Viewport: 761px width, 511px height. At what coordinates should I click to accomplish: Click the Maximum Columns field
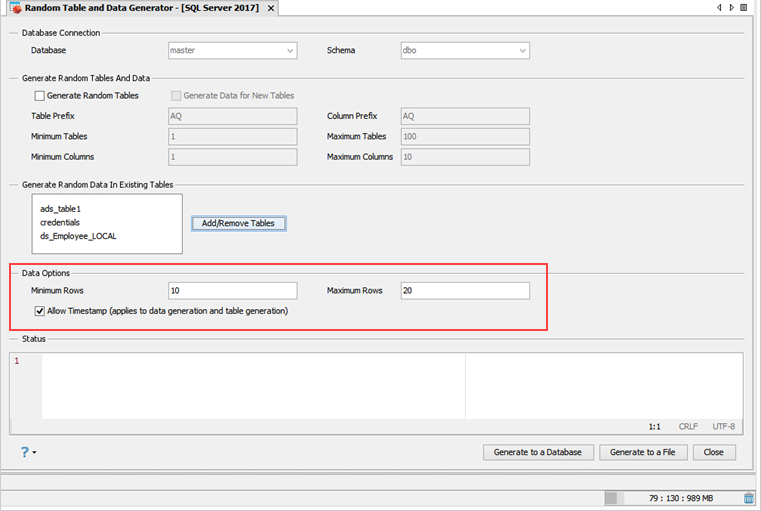(x=465, y=157)
